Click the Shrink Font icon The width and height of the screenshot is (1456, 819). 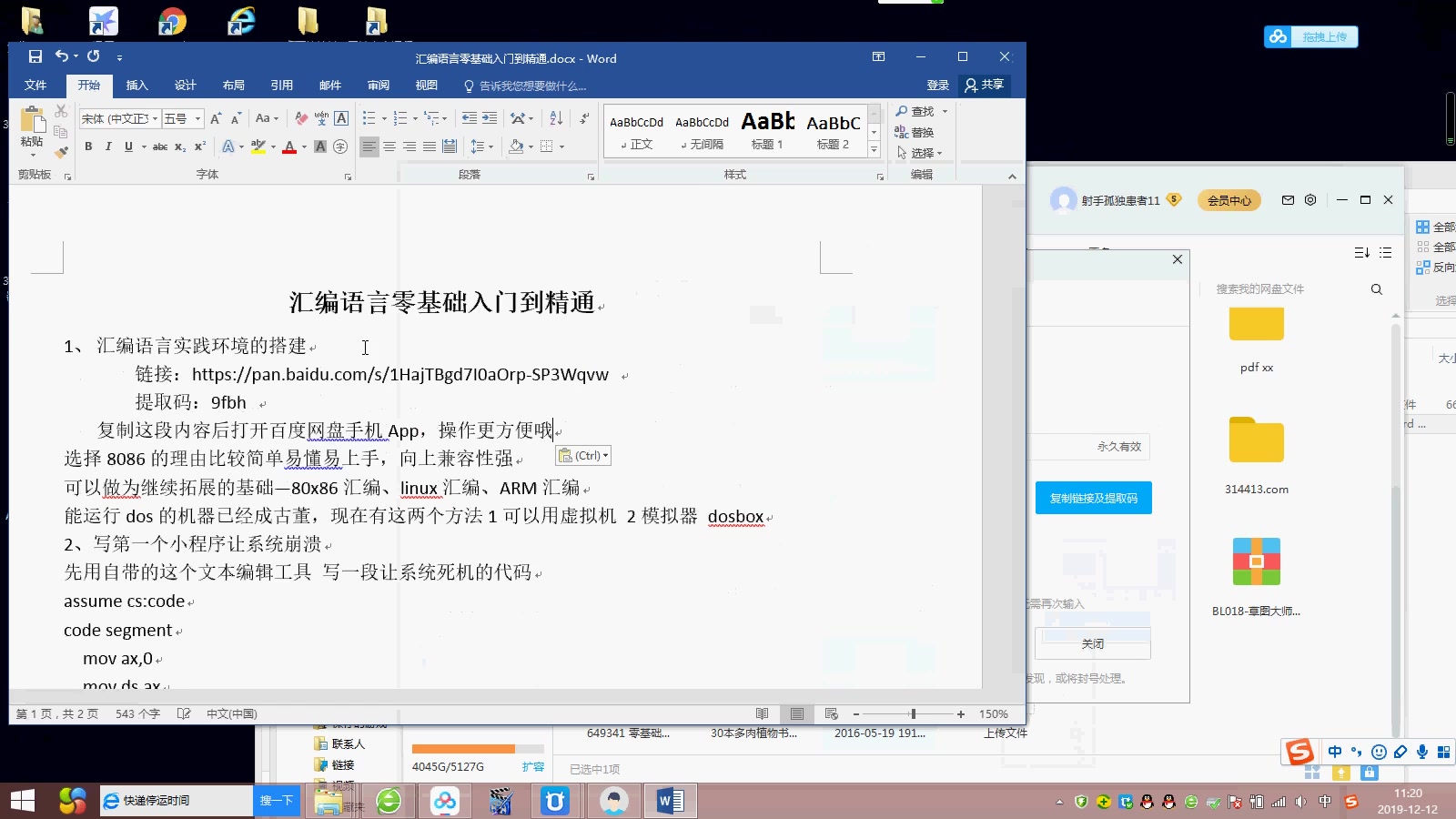click(x=236, y=118)
